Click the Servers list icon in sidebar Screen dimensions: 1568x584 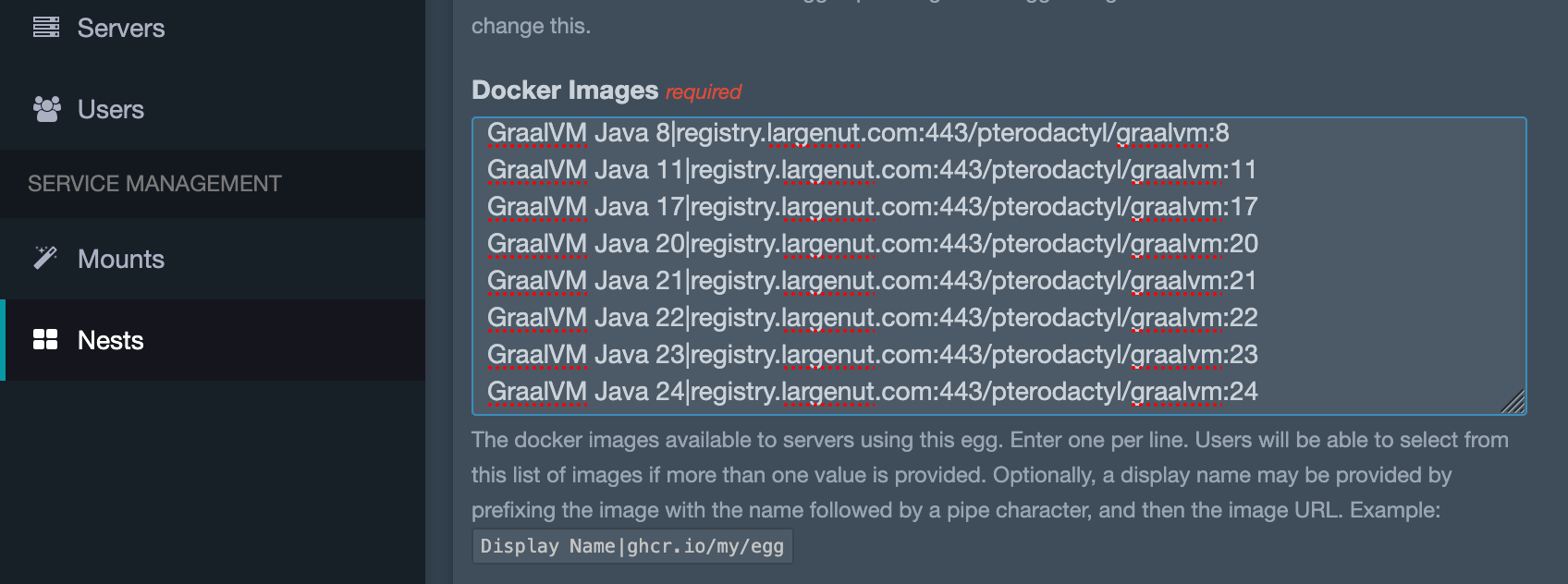(x=46, y=28)
